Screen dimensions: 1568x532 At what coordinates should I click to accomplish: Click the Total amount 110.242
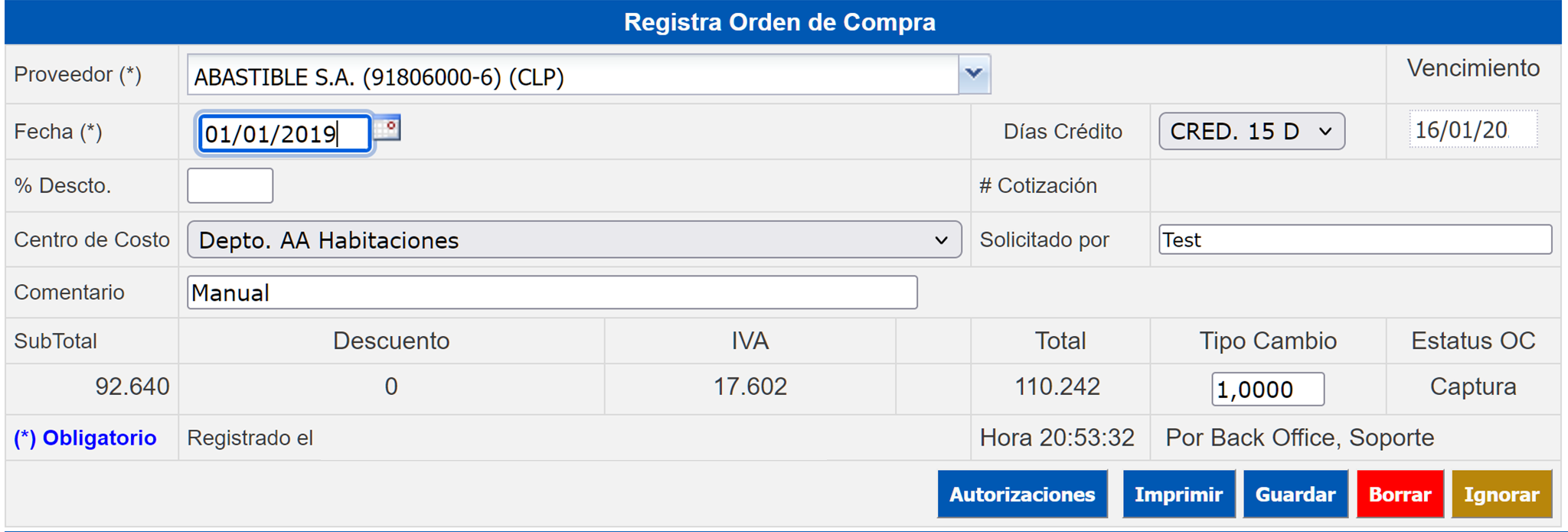click(1057, 387)
